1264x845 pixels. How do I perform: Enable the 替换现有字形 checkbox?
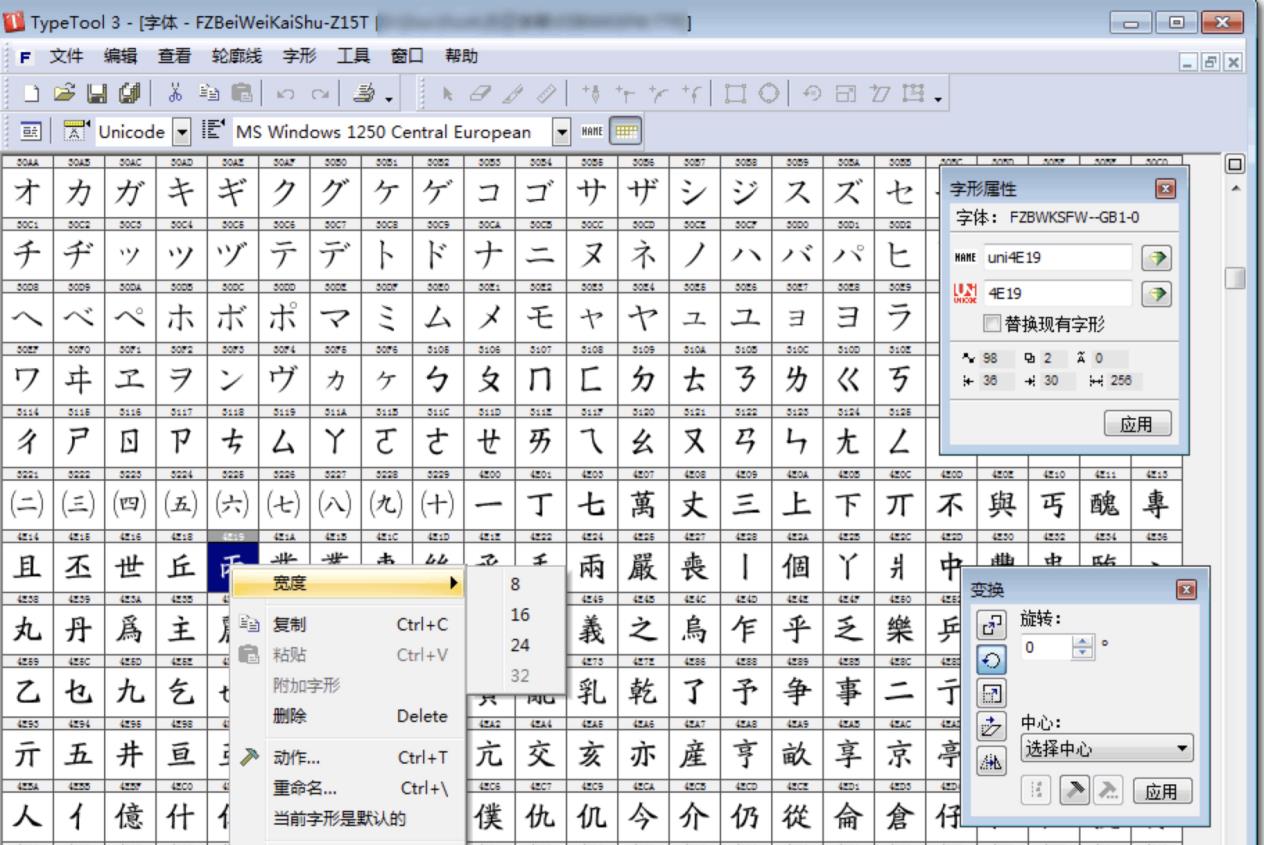point(993,323)
